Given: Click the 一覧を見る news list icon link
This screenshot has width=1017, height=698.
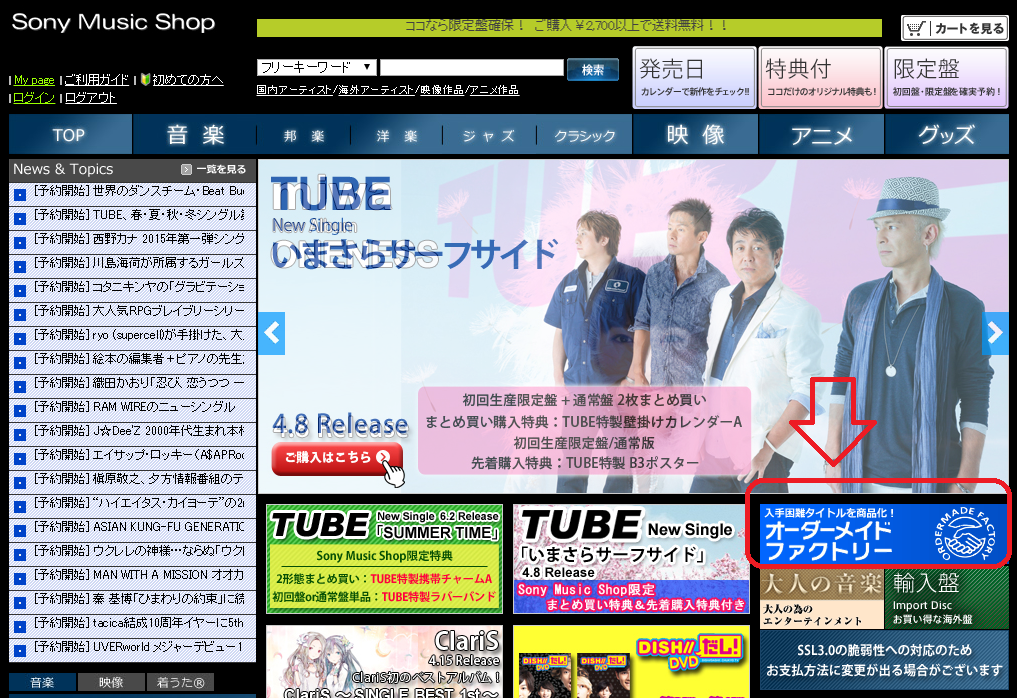Looking at the screenshot, I should click(x=213, y=169).
